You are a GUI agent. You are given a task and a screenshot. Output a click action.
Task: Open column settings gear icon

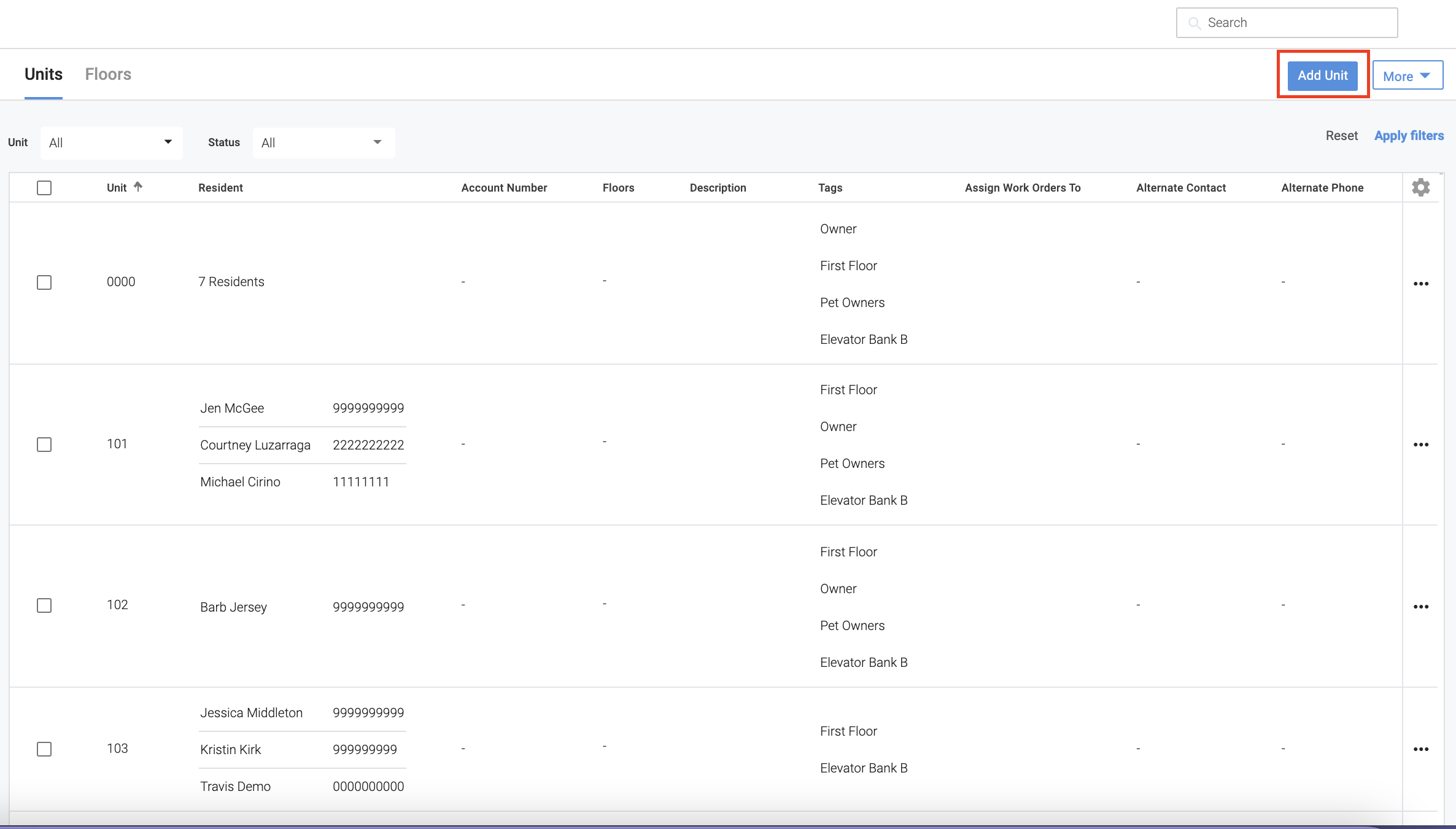tap(1420, 187)
